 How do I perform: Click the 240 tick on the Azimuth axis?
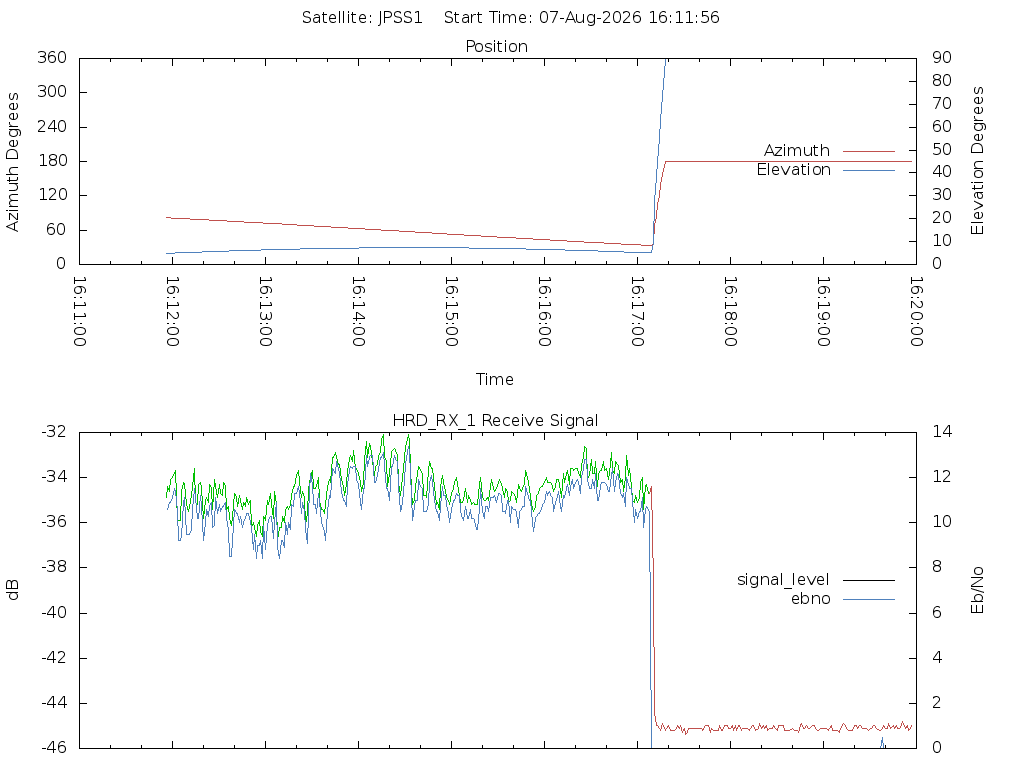[52, 127]
